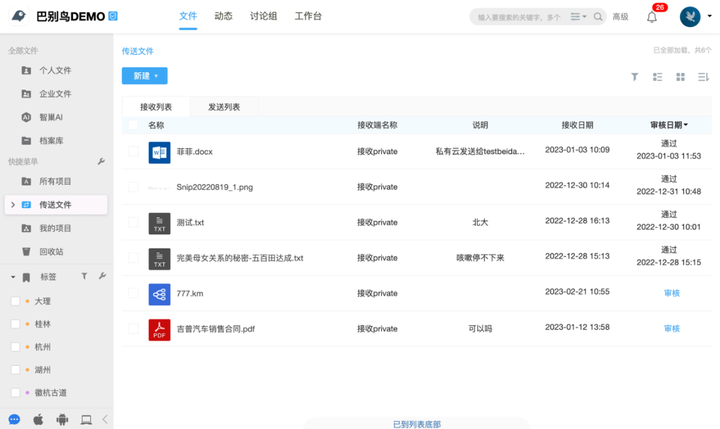Viewport: 720px width, 429px height.
Task: Click the search magnifier icon
Action: [598, 17]
